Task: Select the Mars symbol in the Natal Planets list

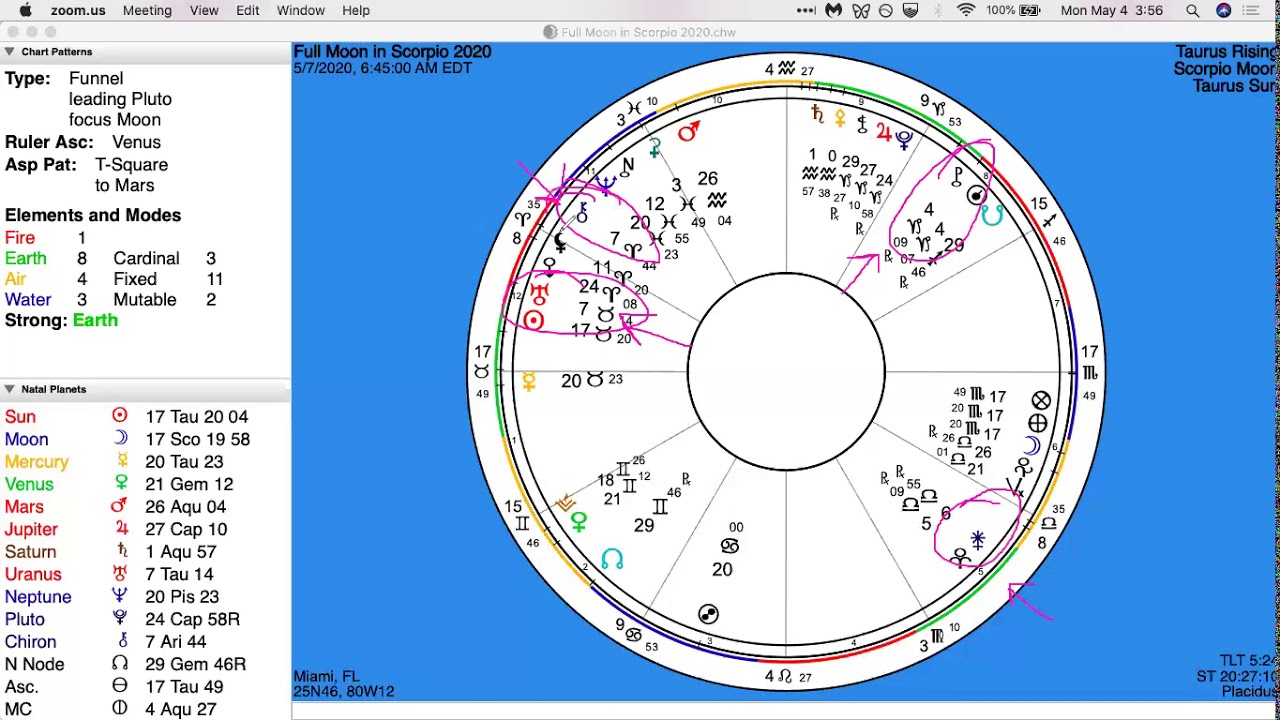Action: pos(120,506)
